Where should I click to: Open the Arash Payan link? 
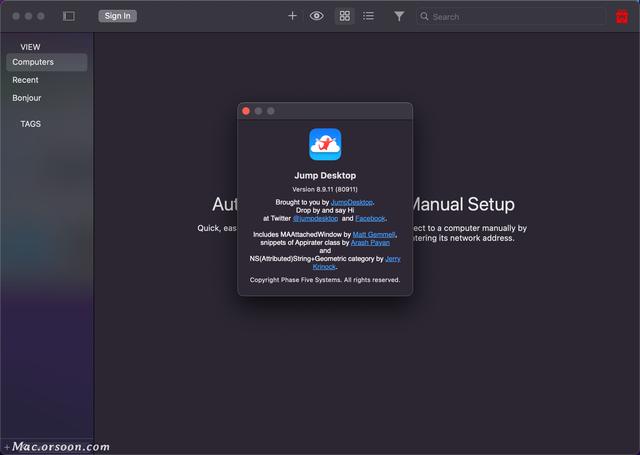coord(372,242)
